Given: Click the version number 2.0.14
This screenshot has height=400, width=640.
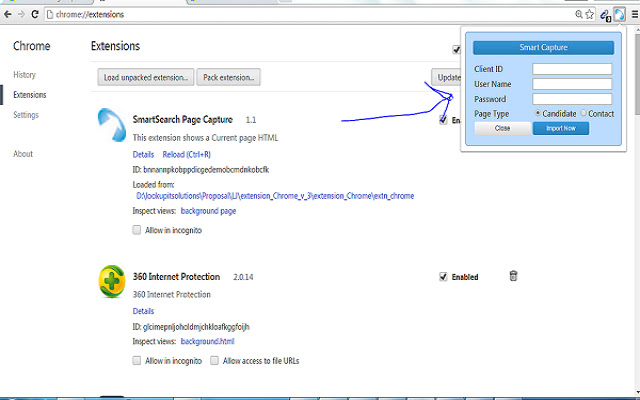Looking at the screenshot, I should (x=243, y=277).
